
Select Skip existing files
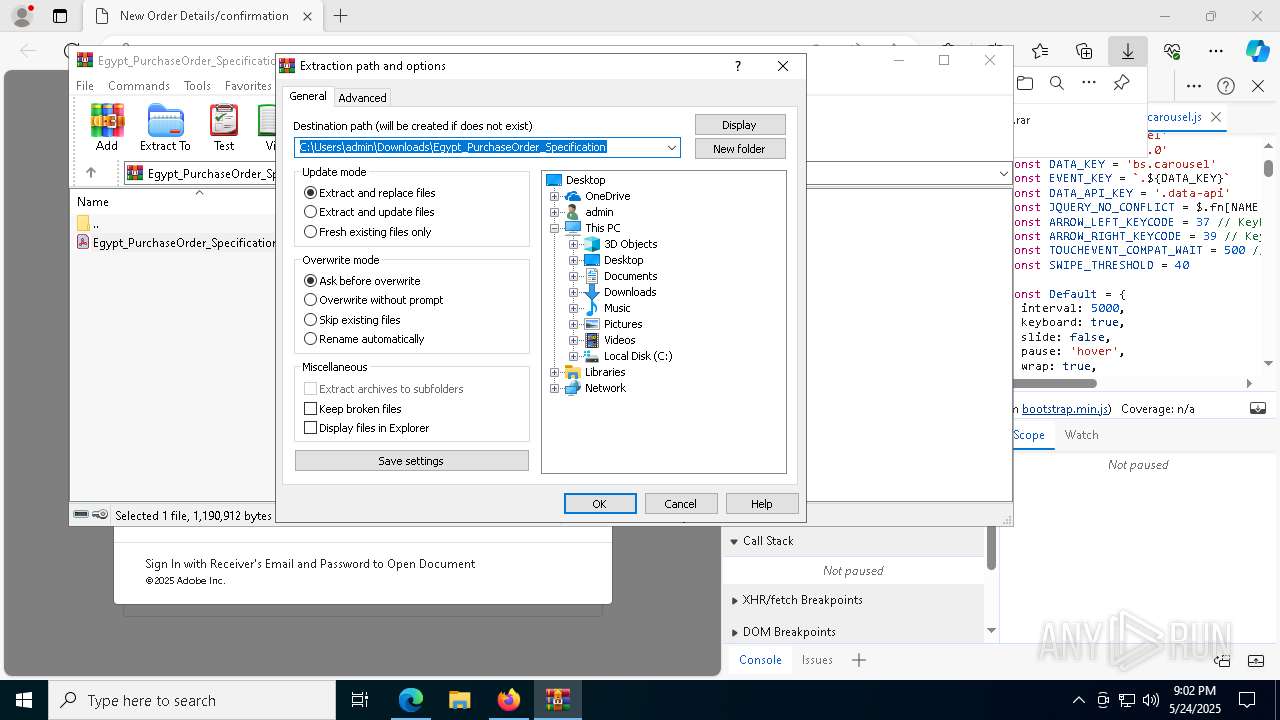pos(353,320)
